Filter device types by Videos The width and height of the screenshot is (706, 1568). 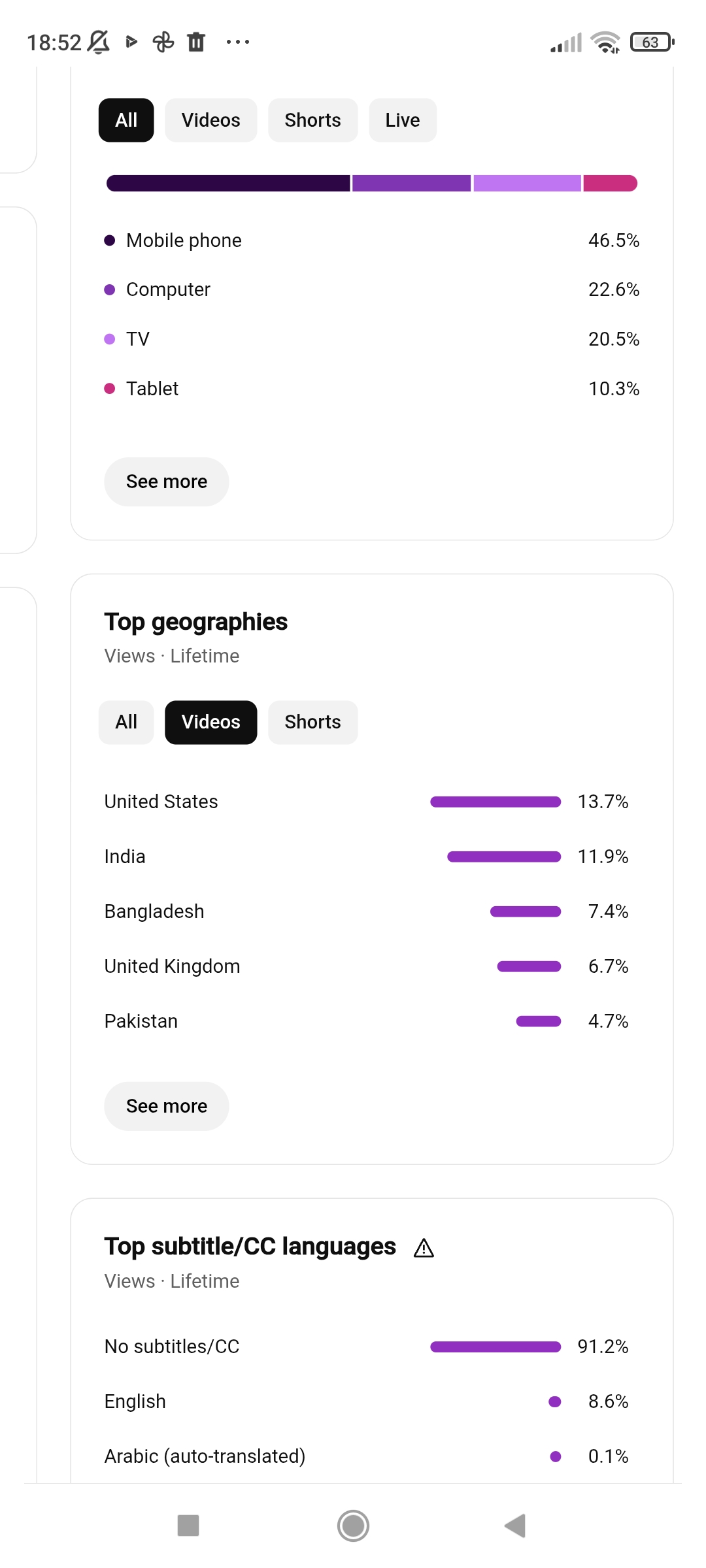[211, 120]
